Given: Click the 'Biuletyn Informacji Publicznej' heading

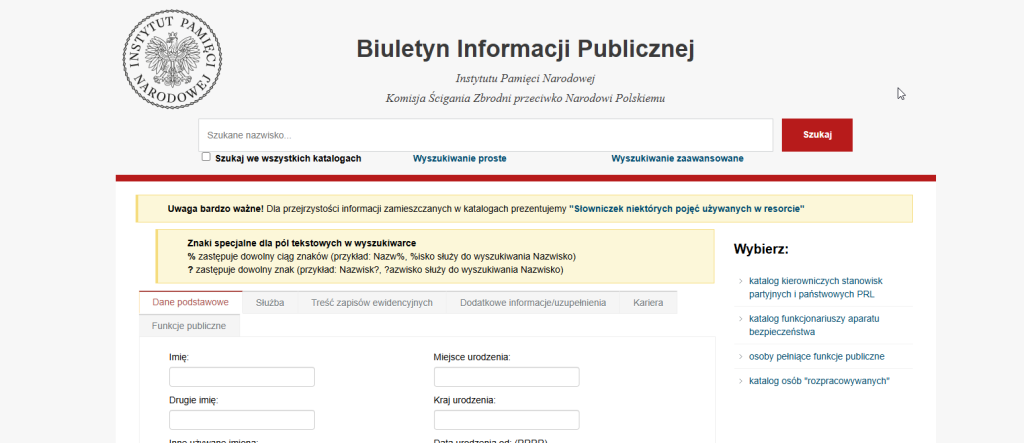Looking at the screenshot, I should (x=525, y=49).
